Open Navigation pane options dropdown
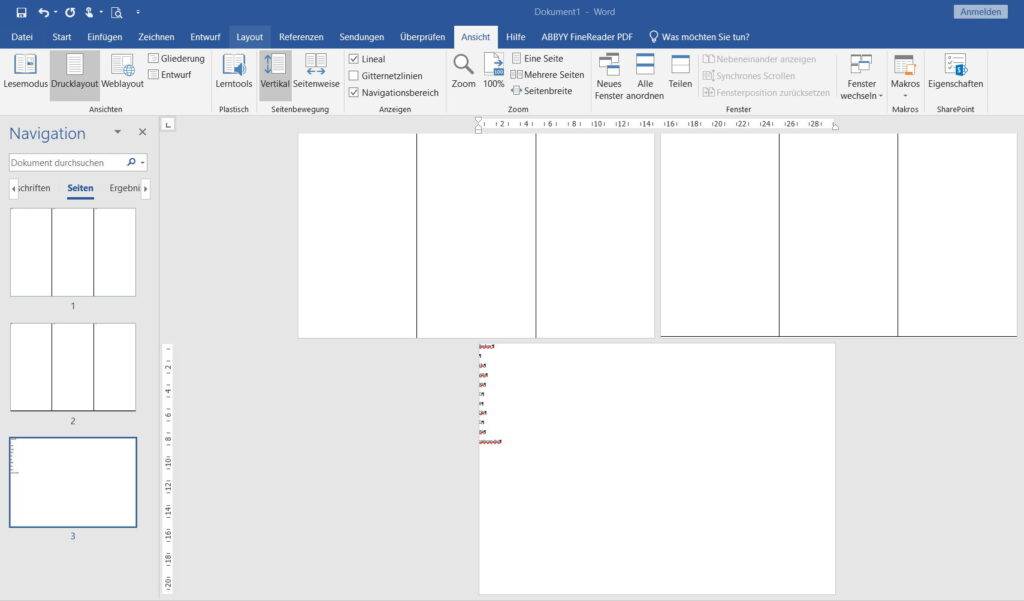Viewport: 1024px width, 601px height. point(118,132)
